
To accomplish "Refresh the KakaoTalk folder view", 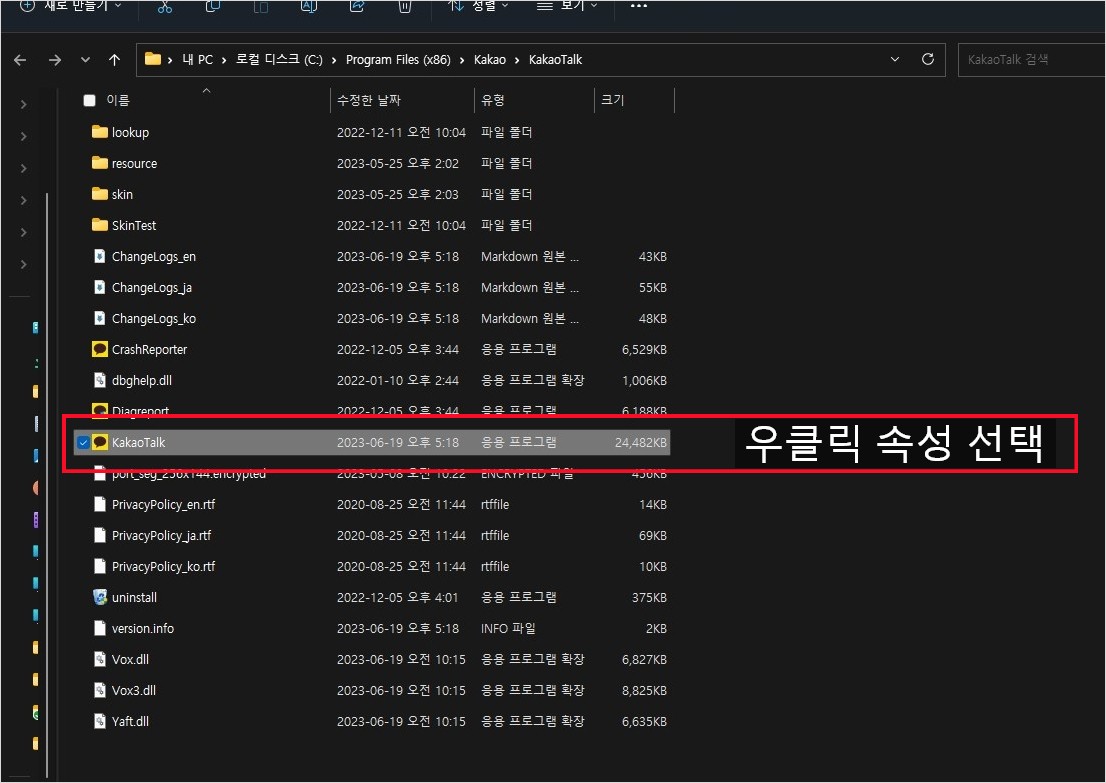I will point(928,59).
